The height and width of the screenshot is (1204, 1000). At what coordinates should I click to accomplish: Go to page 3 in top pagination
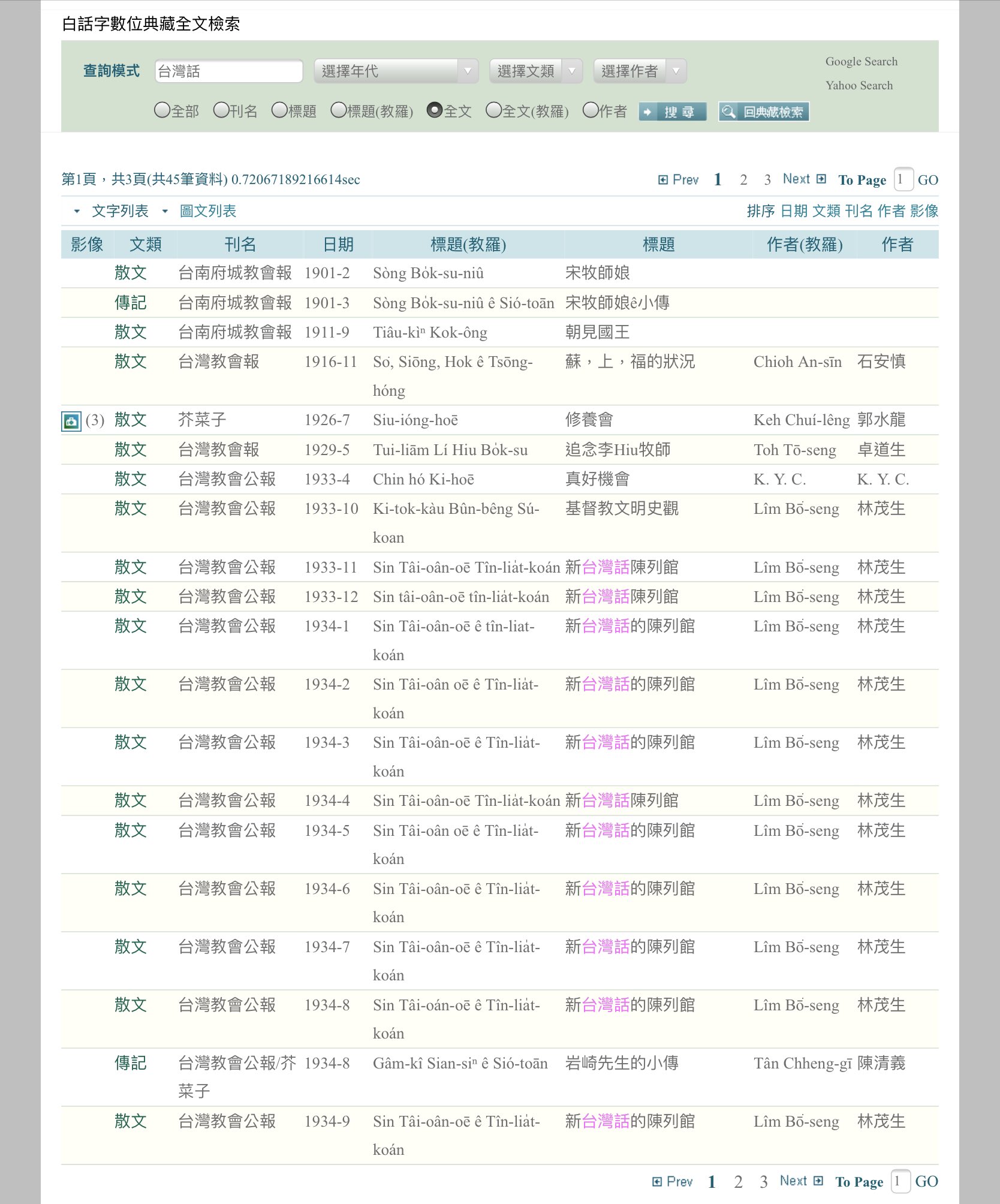(x=767, y=180)
